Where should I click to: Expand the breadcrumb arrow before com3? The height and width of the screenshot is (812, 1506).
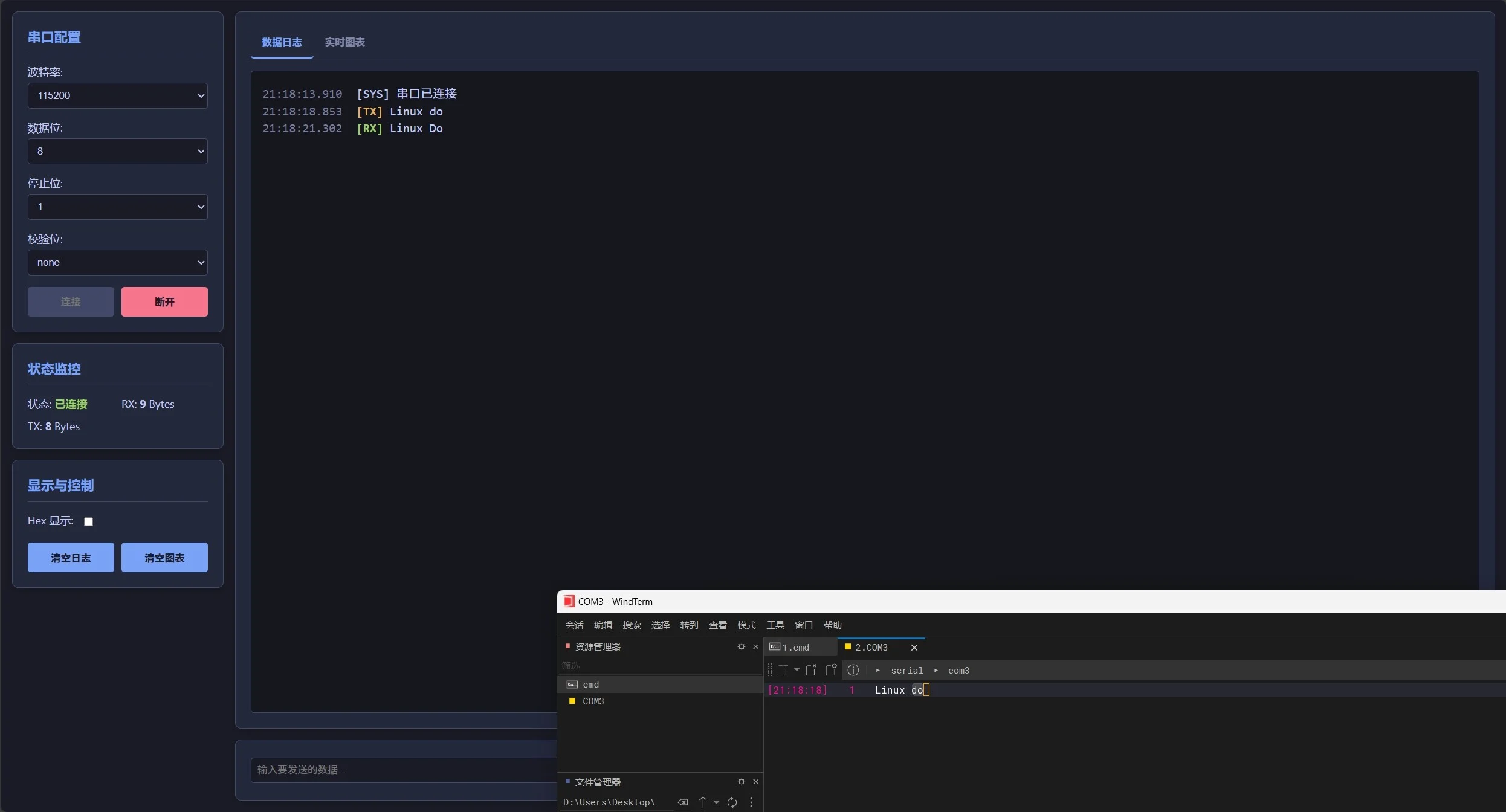936,670
